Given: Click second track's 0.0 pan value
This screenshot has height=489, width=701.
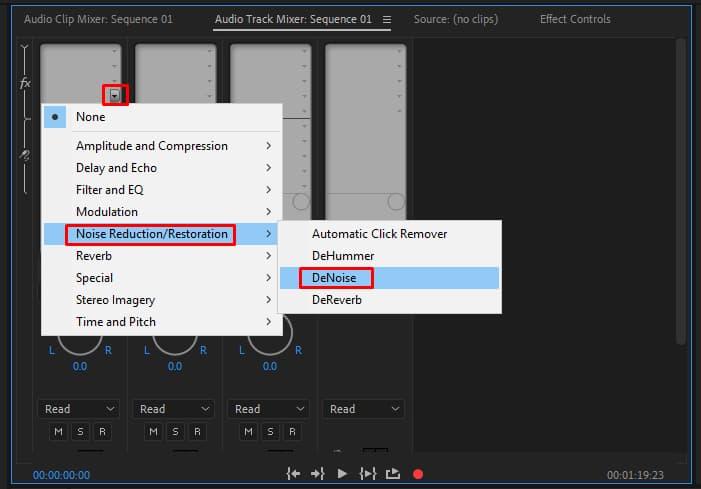Looking at the screenshot, I should [x=175, y=367].
